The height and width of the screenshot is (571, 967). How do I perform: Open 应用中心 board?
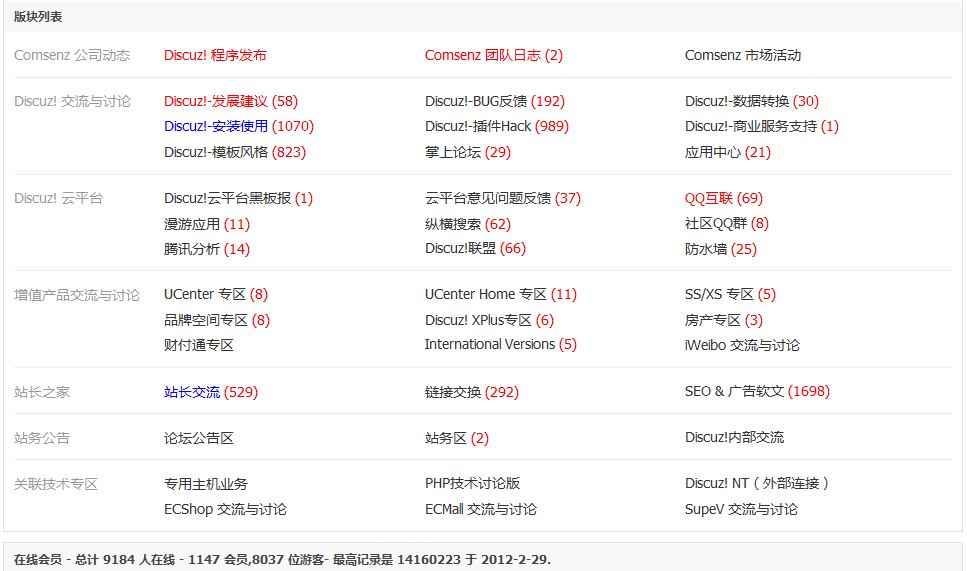pos(713,152)
